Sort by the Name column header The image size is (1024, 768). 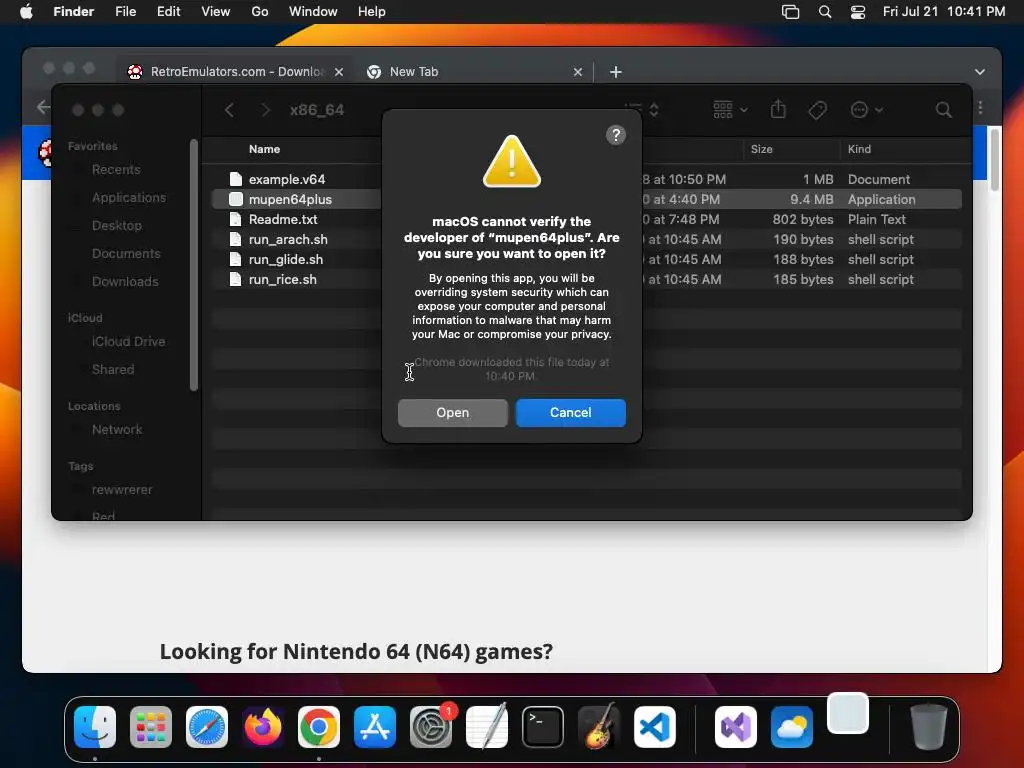264,149
